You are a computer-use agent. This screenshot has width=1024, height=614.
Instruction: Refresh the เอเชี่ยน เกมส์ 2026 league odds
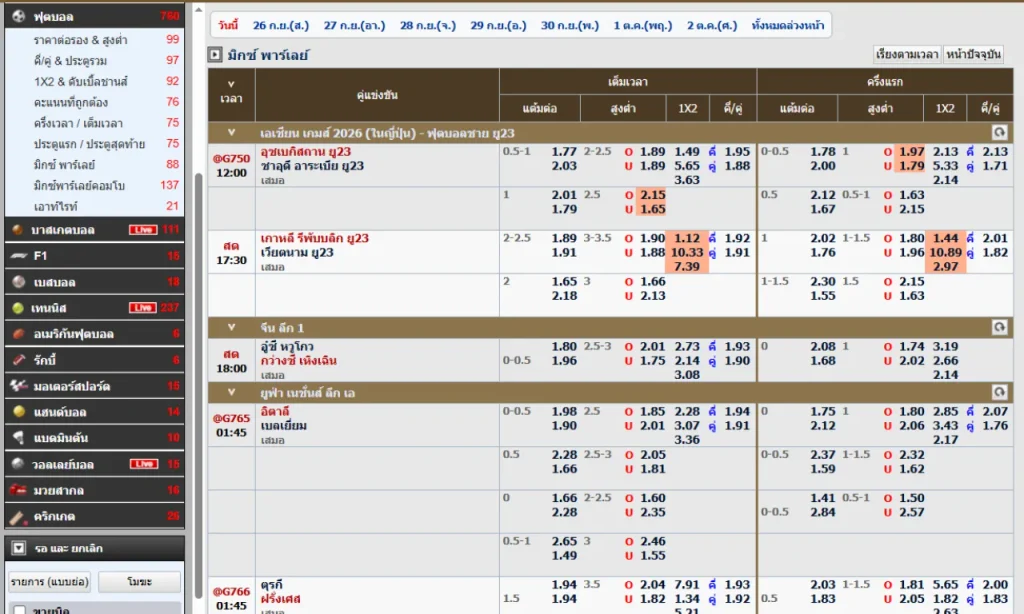click(999, 133)
